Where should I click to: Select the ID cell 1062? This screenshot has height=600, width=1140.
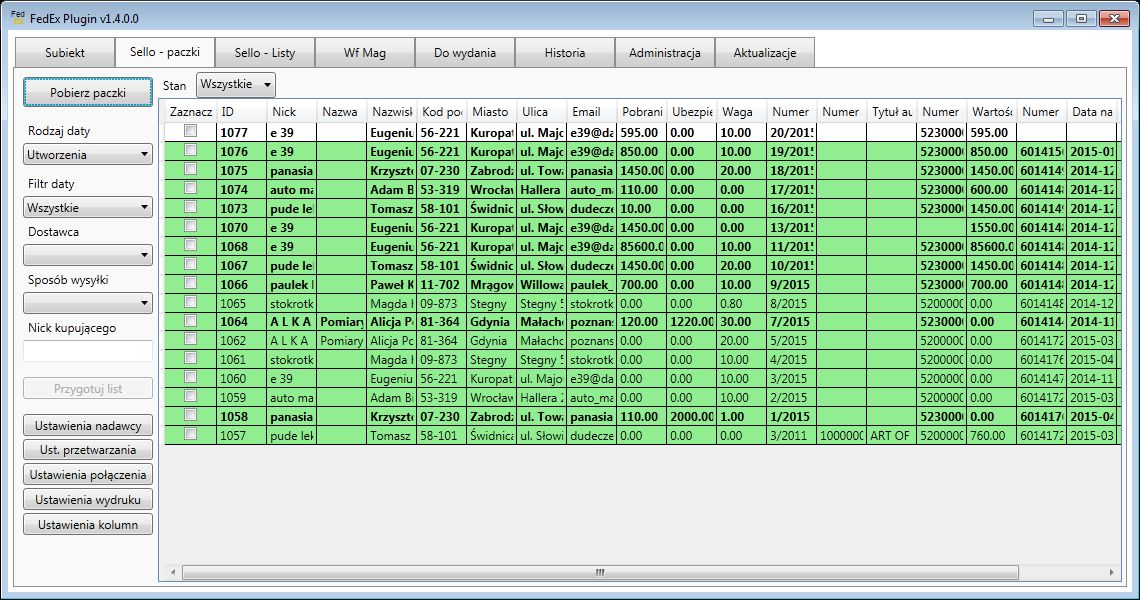tap(241, 340)
